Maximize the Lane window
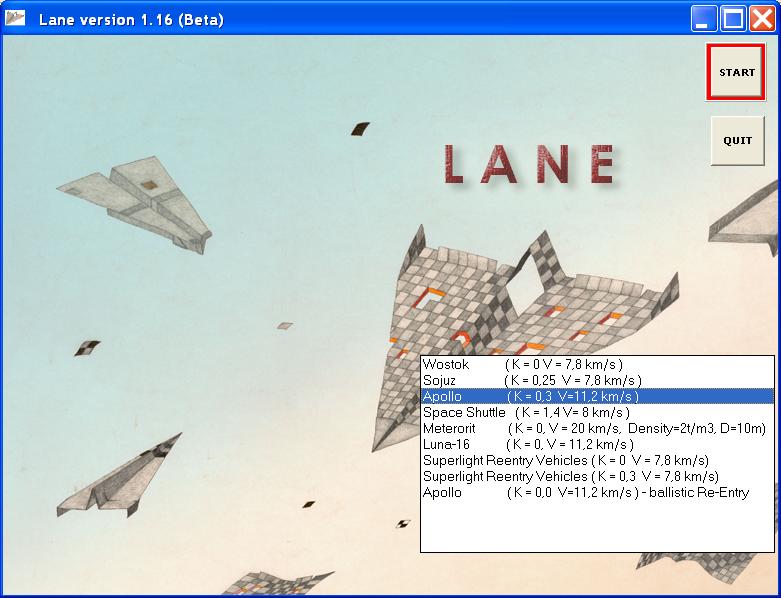Image resolution: width=781 pixels, height=598 pixels. pos(733,19)
